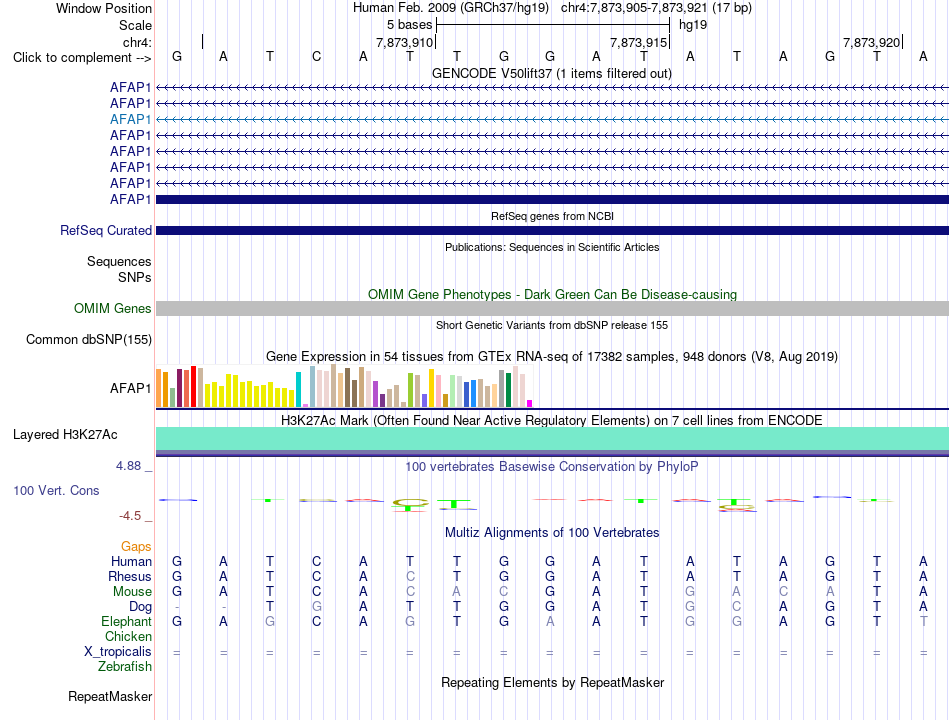Click the dark blue RefSeq Curated gene bar
Viewport: 950px width, 720px height.
point(552,230)
